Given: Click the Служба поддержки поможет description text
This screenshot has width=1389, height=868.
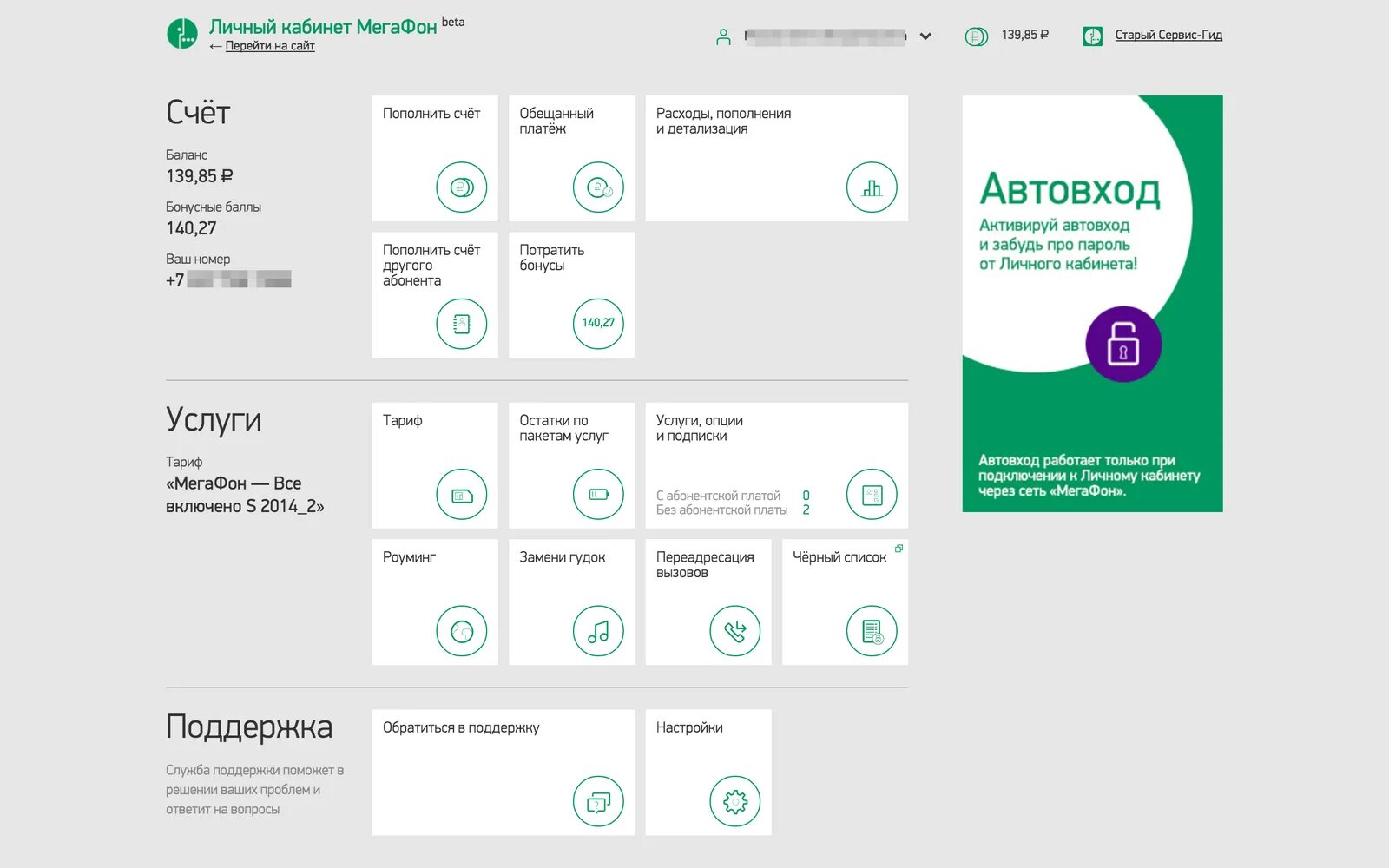Looking at the screenshot, I should pos(254,790).
